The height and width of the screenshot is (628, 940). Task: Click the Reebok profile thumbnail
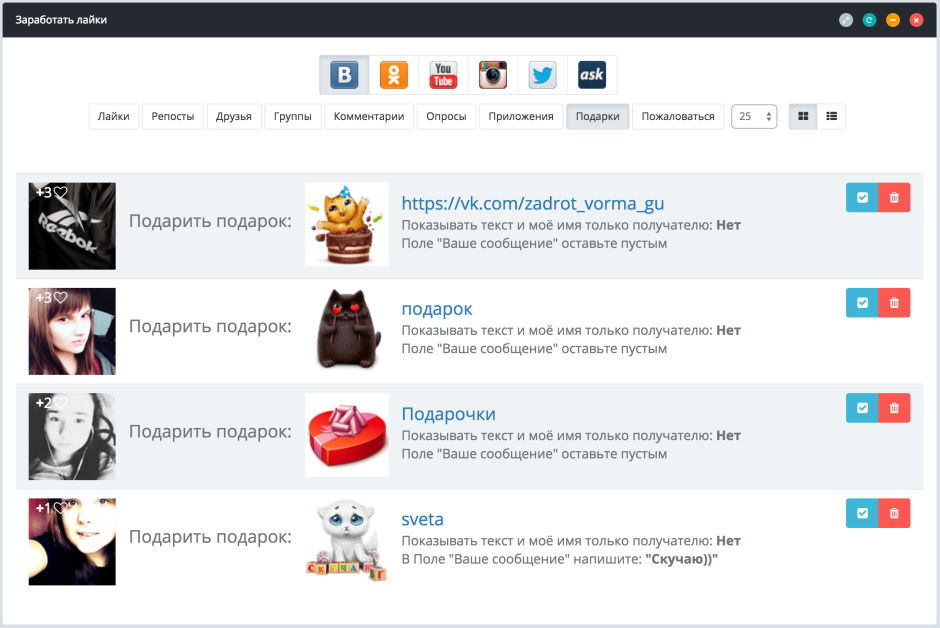(x=72, y=226)
